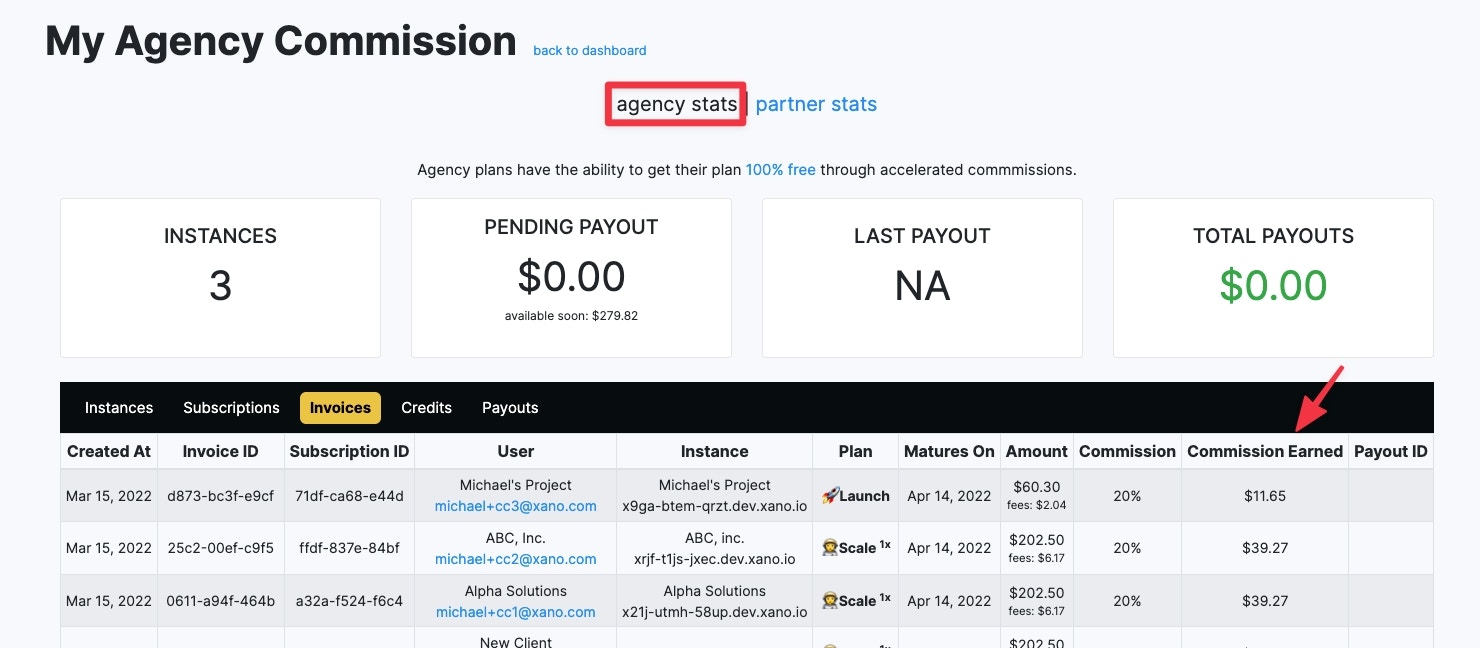The width and height of the screenshot is (1480, 648).
Task: Open the partner stats view
Action: pyautogui.click(x=816, y=104)
